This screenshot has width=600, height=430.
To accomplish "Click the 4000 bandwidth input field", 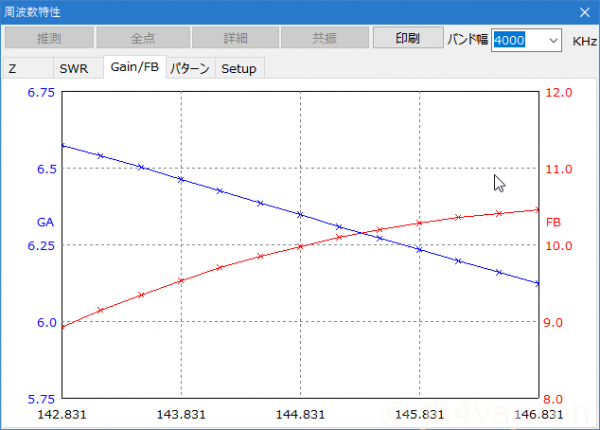I will tap(518, 39).
